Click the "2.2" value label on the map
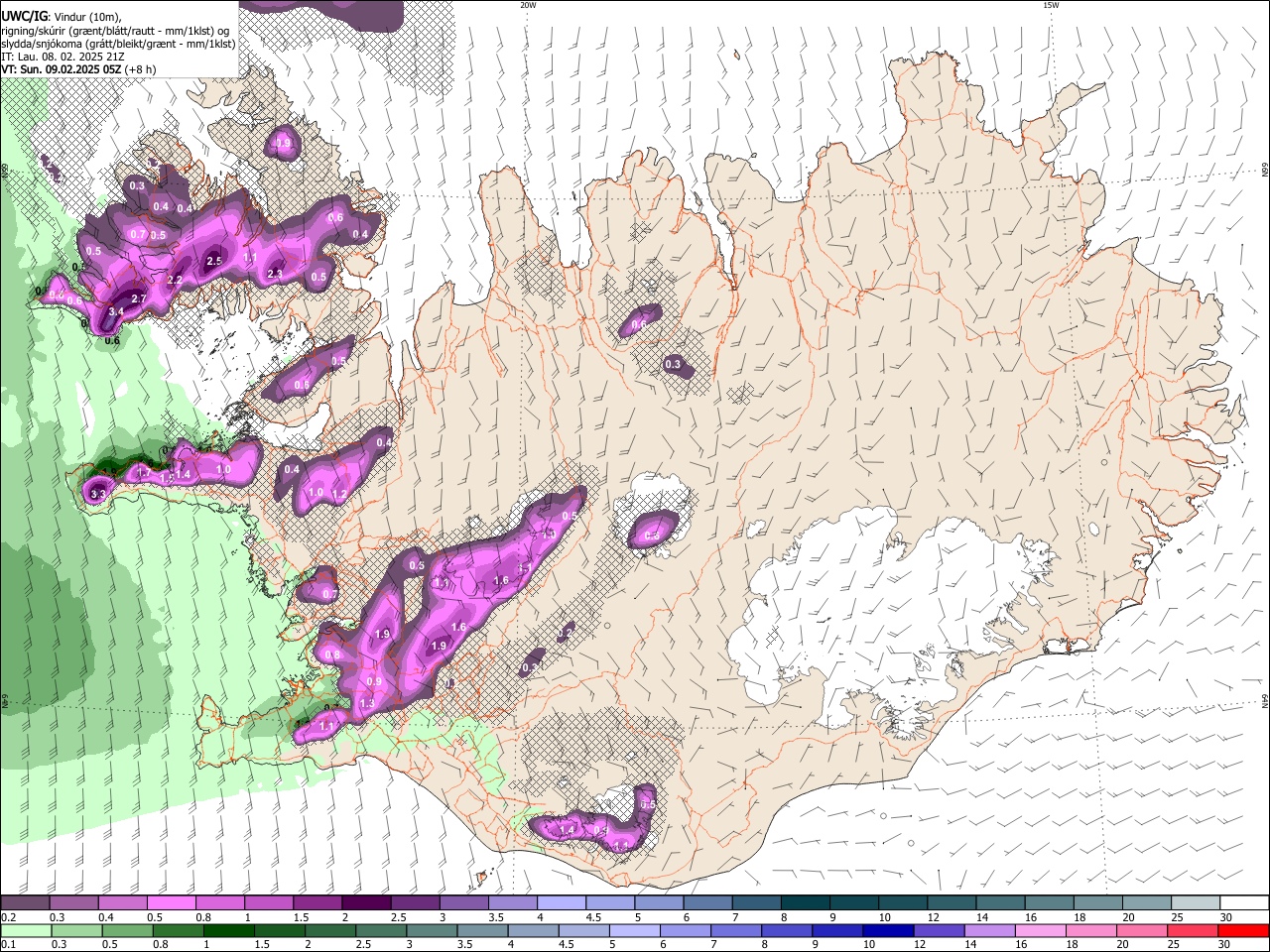This screenshot has height=952, width=1270. (175, 280)
